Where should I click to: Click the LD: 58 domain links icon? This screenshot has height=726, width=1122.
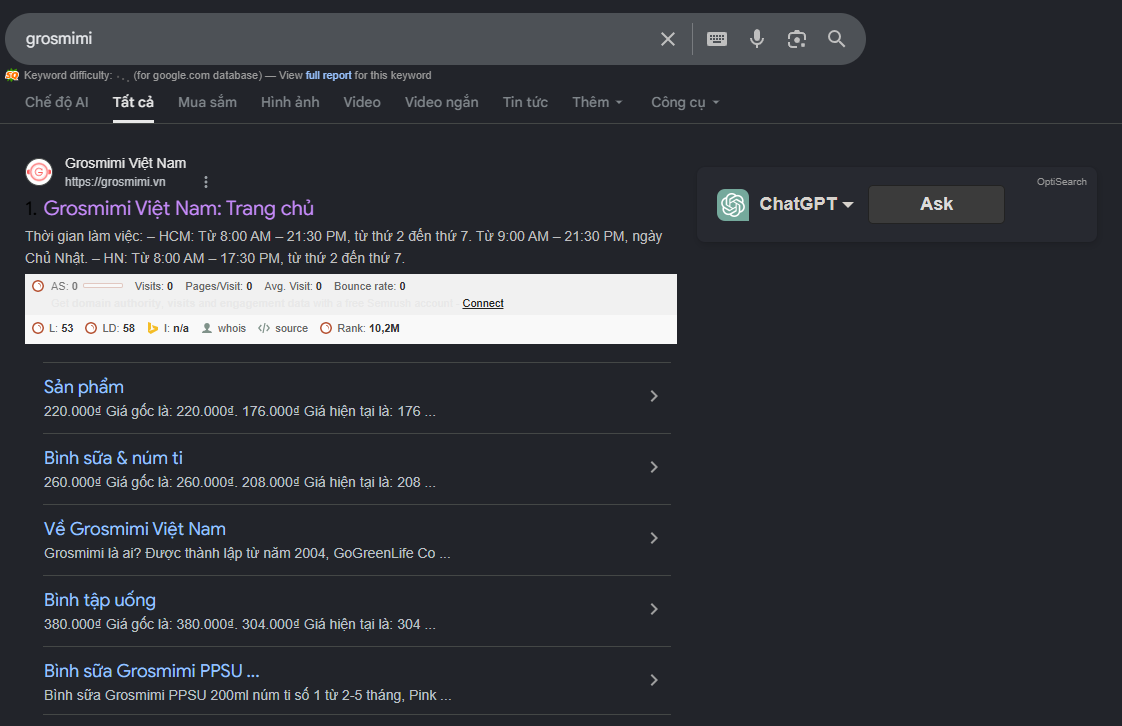(91, 328)
